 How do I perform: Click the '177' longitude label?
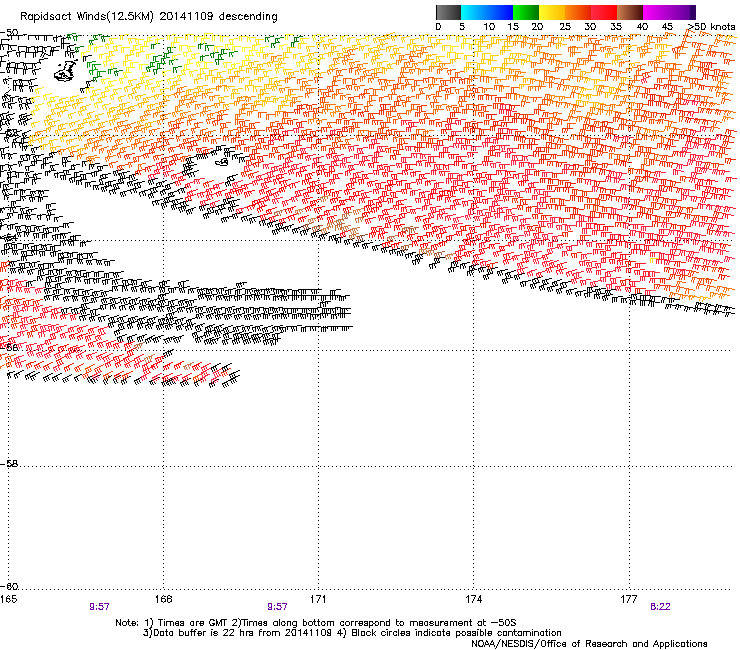click(x=629, y=599)
